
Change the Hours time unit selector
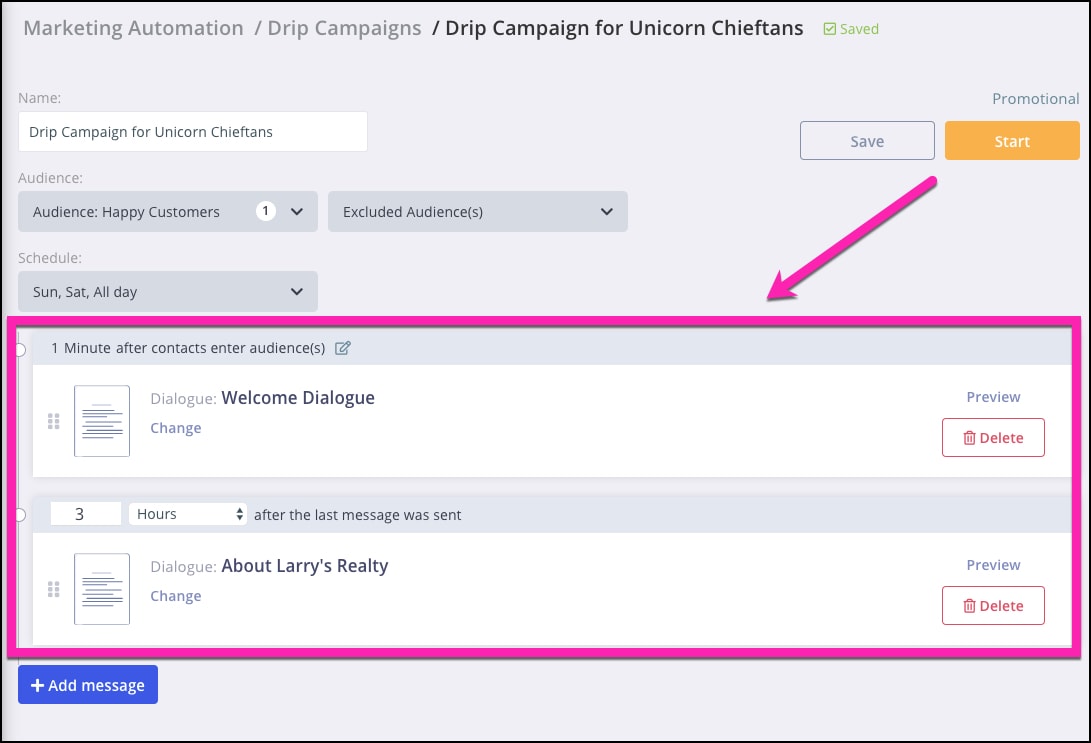(187, 513)
